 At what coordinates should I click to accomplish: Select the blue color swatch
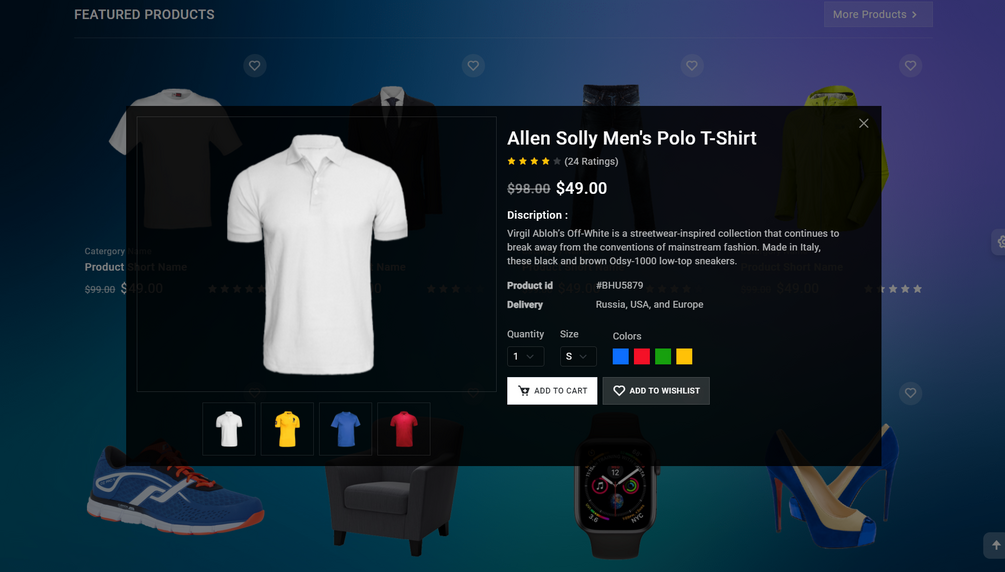(620, 357)
